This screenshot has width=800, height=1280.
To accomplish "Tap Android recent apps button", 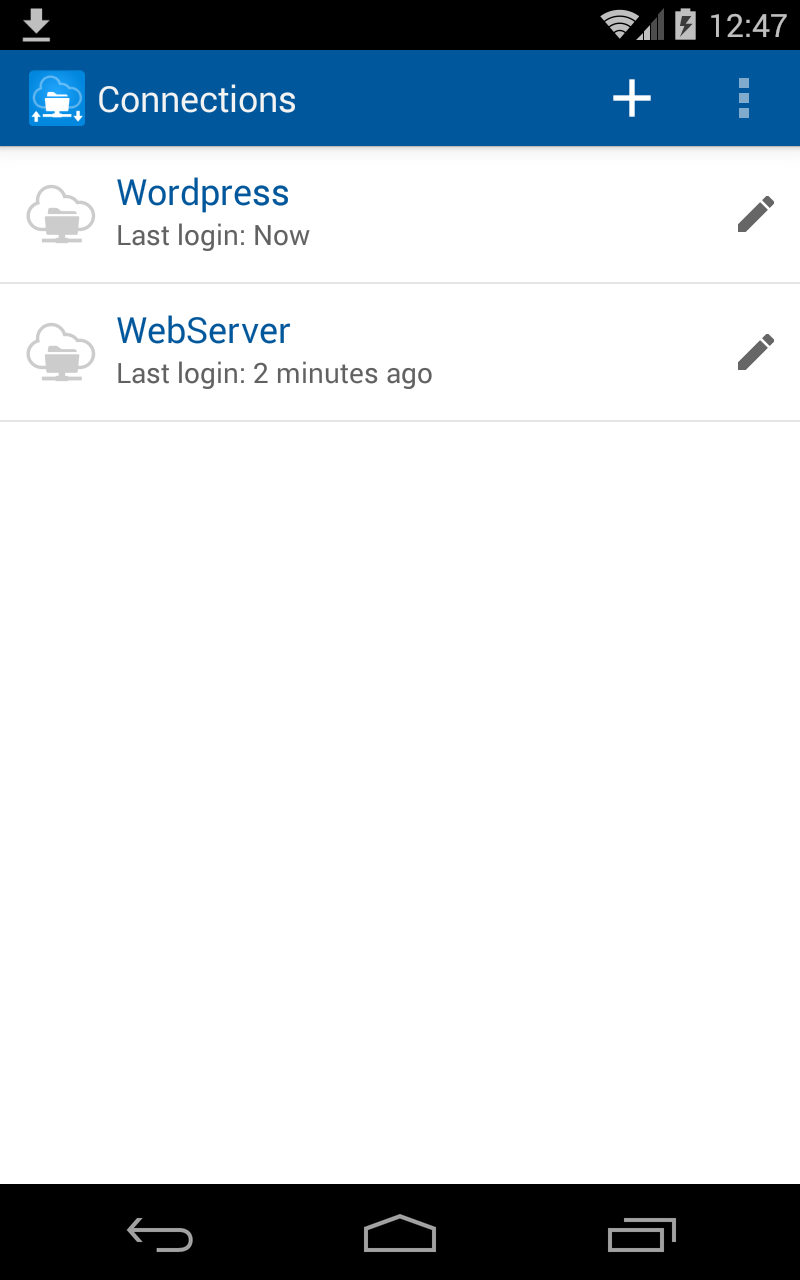I will (641, 1235).
